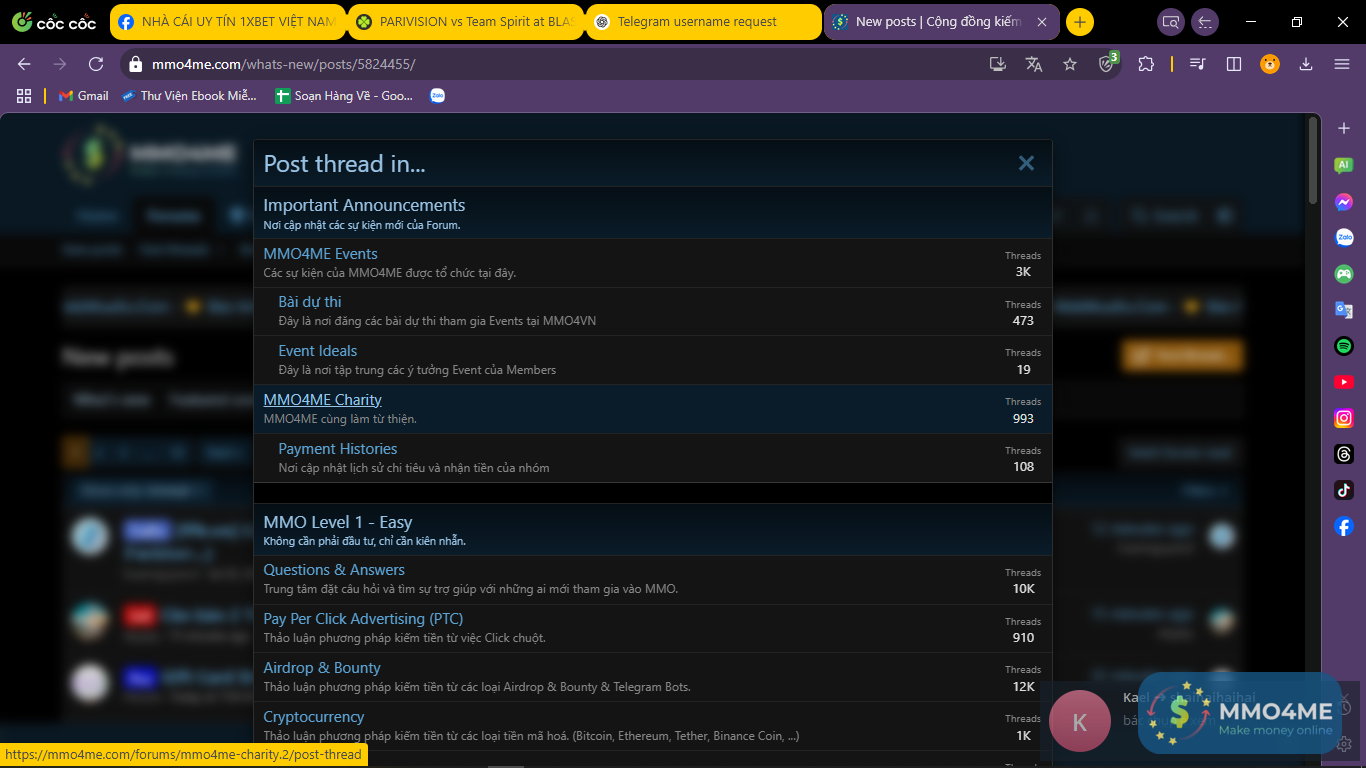The height and width of the screenshot is (768, 1366).
Task: Select the Airdrop & Bounty forum
Action: 322,668
